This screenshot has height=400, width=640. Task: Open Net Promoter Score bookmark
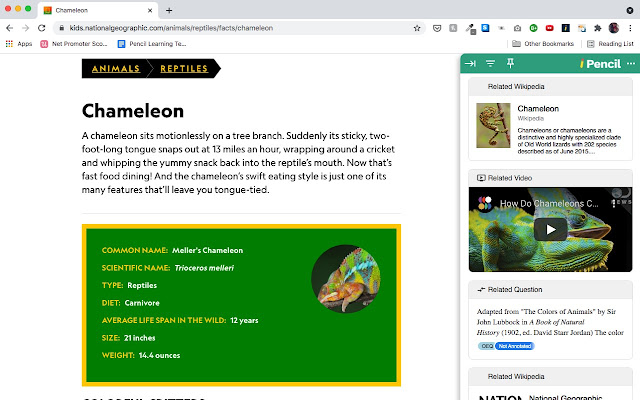(x=74, y=44)
